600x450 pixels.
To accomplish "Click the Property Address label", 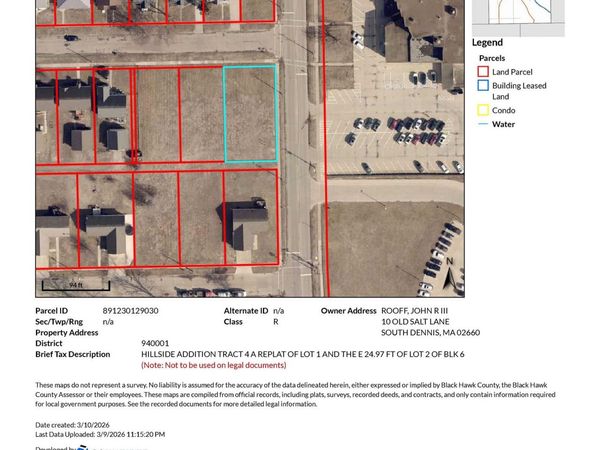I will [x=67, y=333].
